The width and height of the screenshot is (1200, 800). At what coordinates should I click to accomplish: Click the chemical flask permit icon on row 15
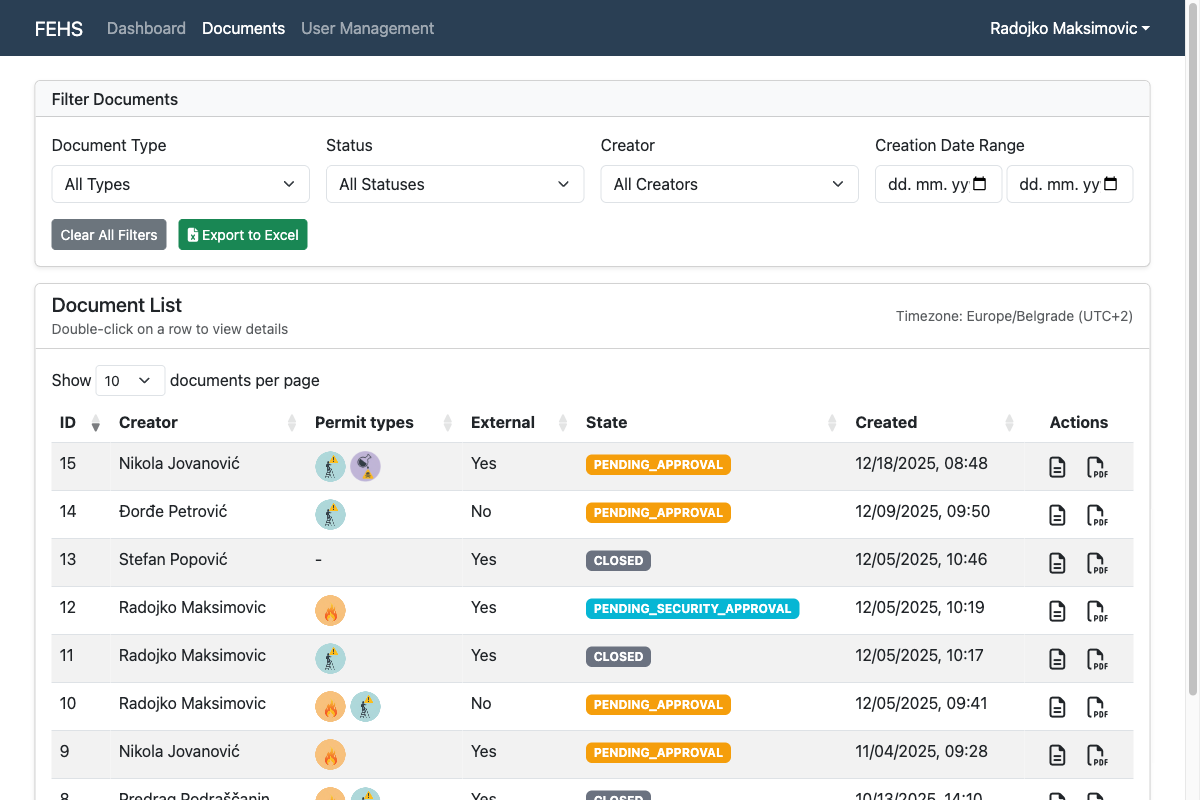tap(366, 466)
